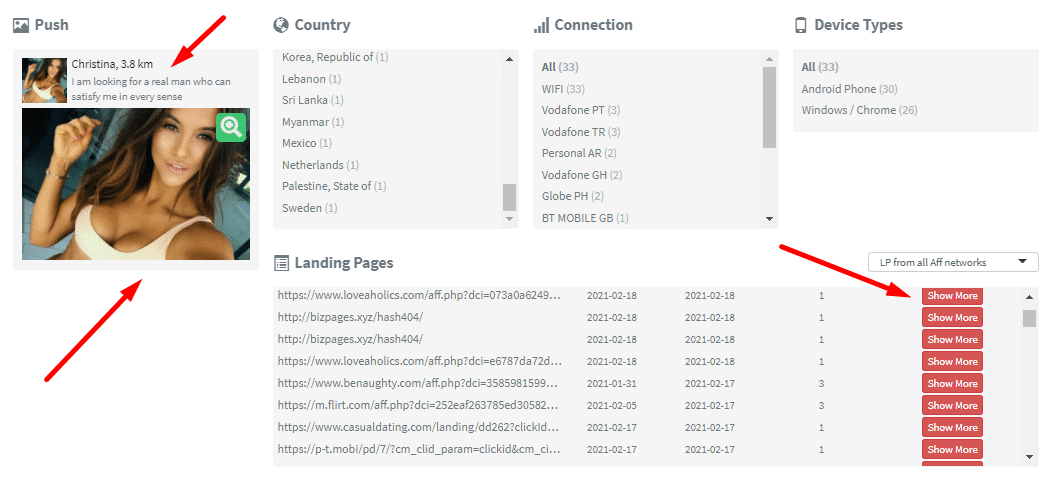Click down arrow of Connection list scrollbar
This screenshot has width=1048, height=478.
point(769,218)
